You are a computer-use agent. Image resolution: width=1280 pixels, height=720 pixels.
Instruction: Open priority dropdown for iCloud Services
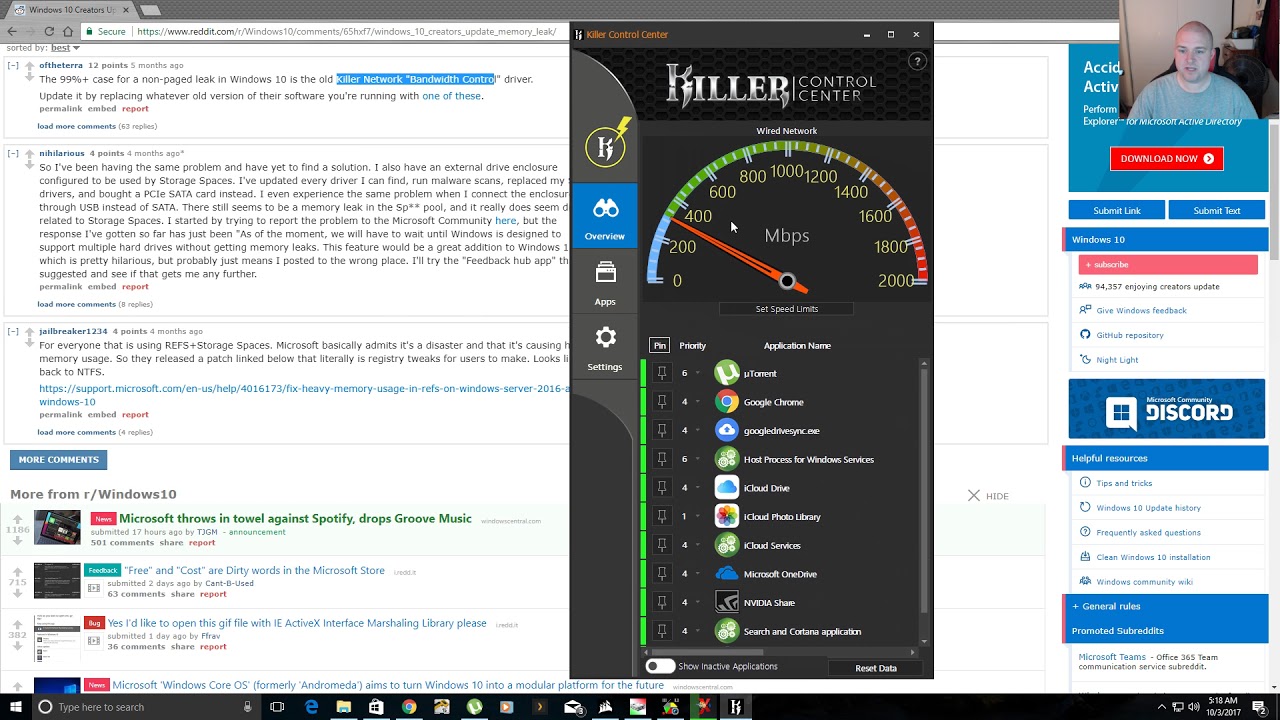click(x=698, y=545)
